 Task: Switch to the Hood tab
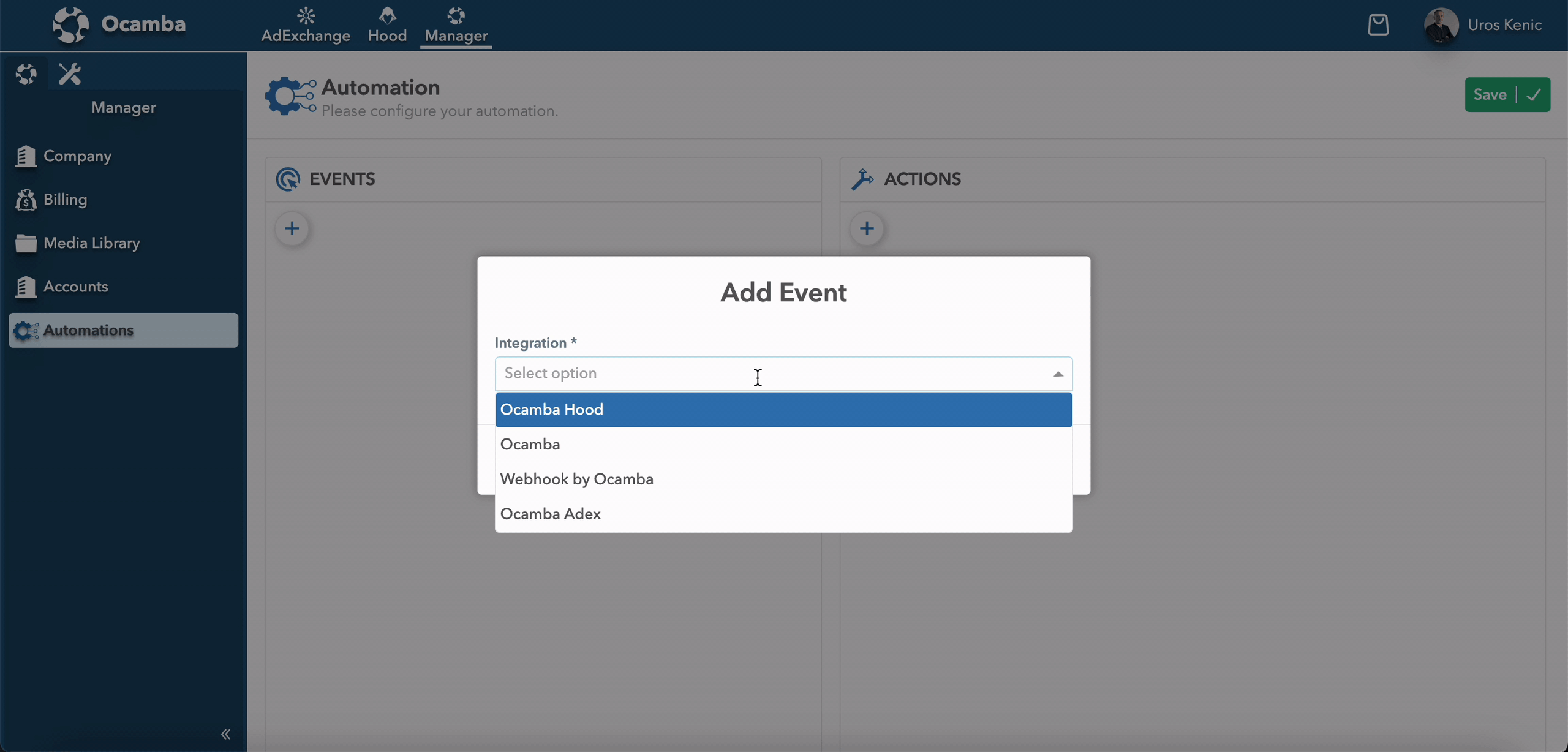[387, 25]
